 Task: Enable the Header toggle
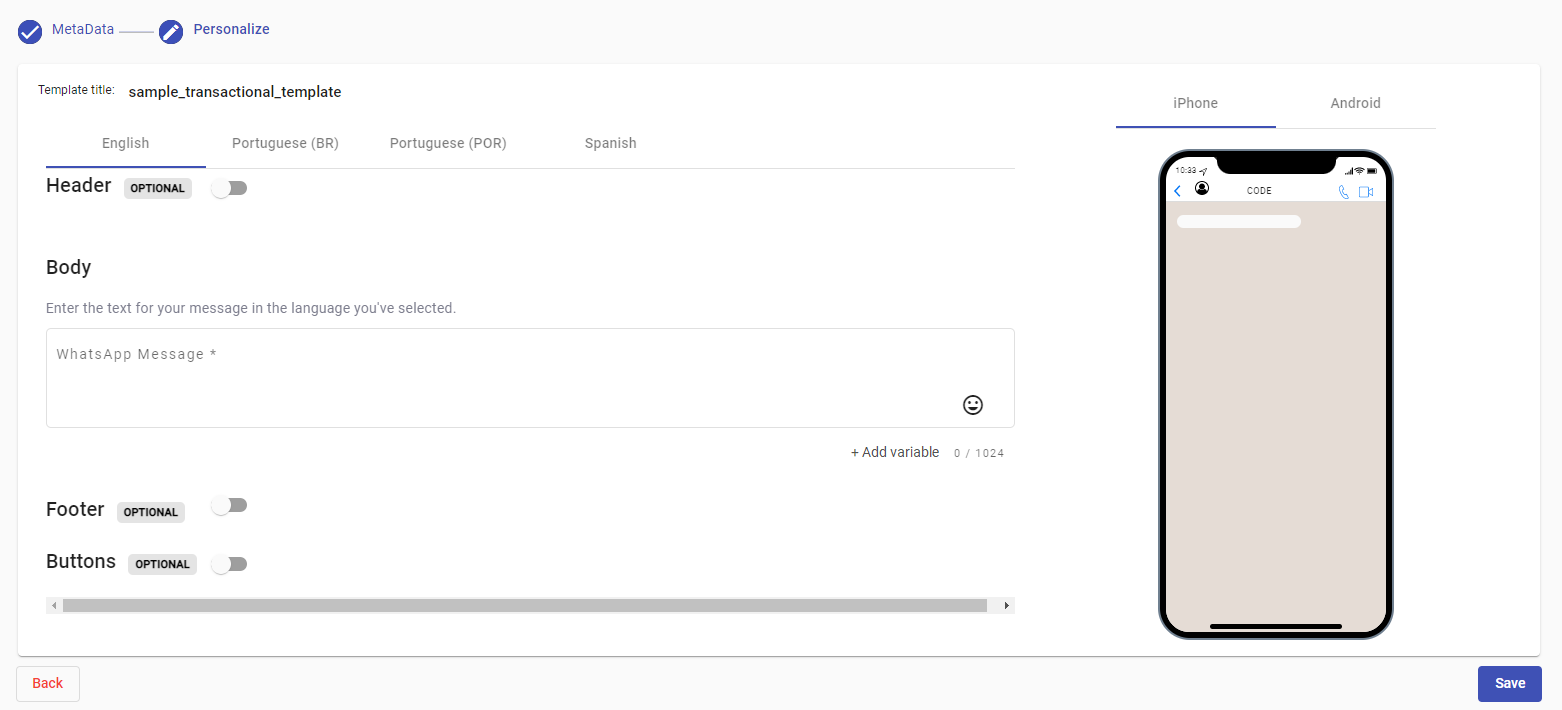pyautogui.click(x=229, y=188)
